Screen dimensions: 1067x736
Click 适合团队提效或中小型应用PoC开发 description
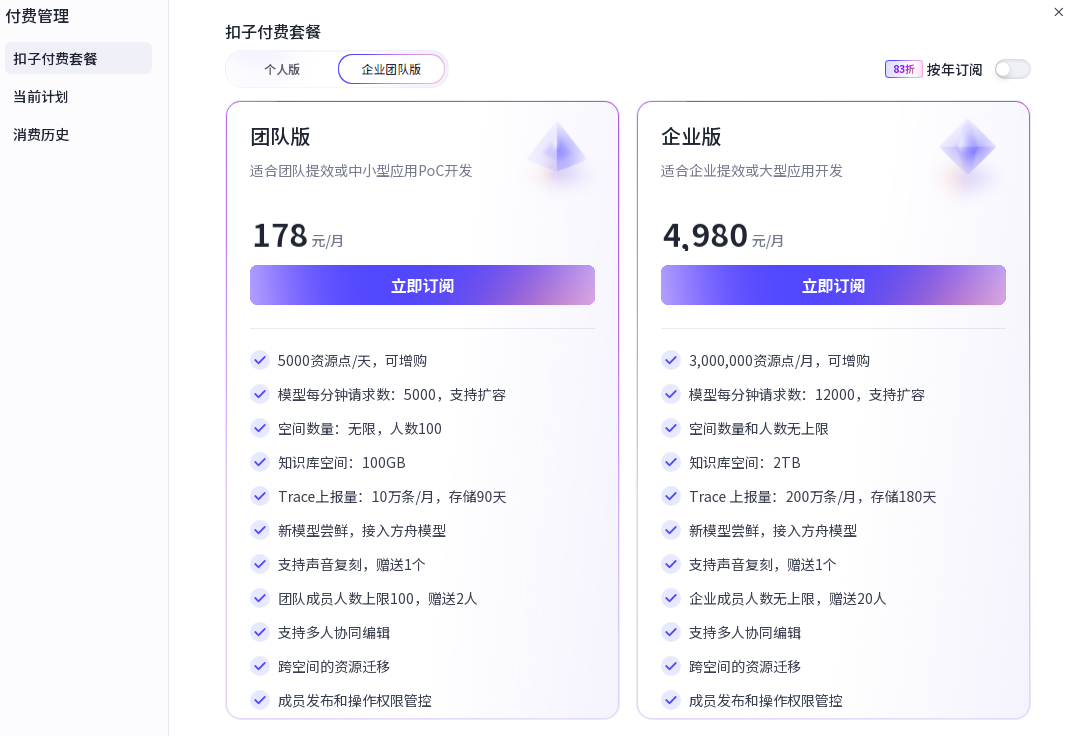[x=361, y=171]
